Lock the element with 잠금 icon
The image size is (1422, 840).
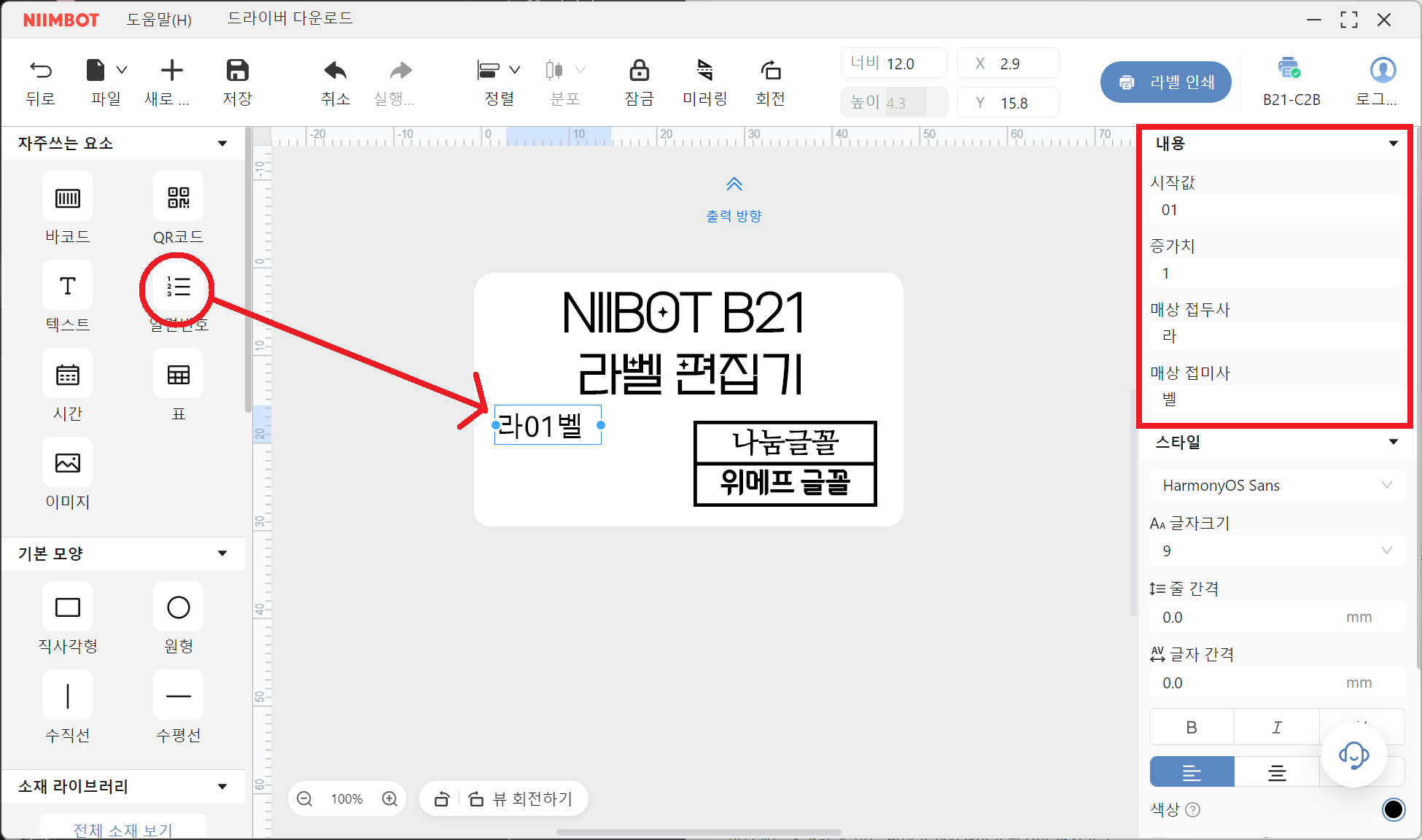(x=639, y=70)
